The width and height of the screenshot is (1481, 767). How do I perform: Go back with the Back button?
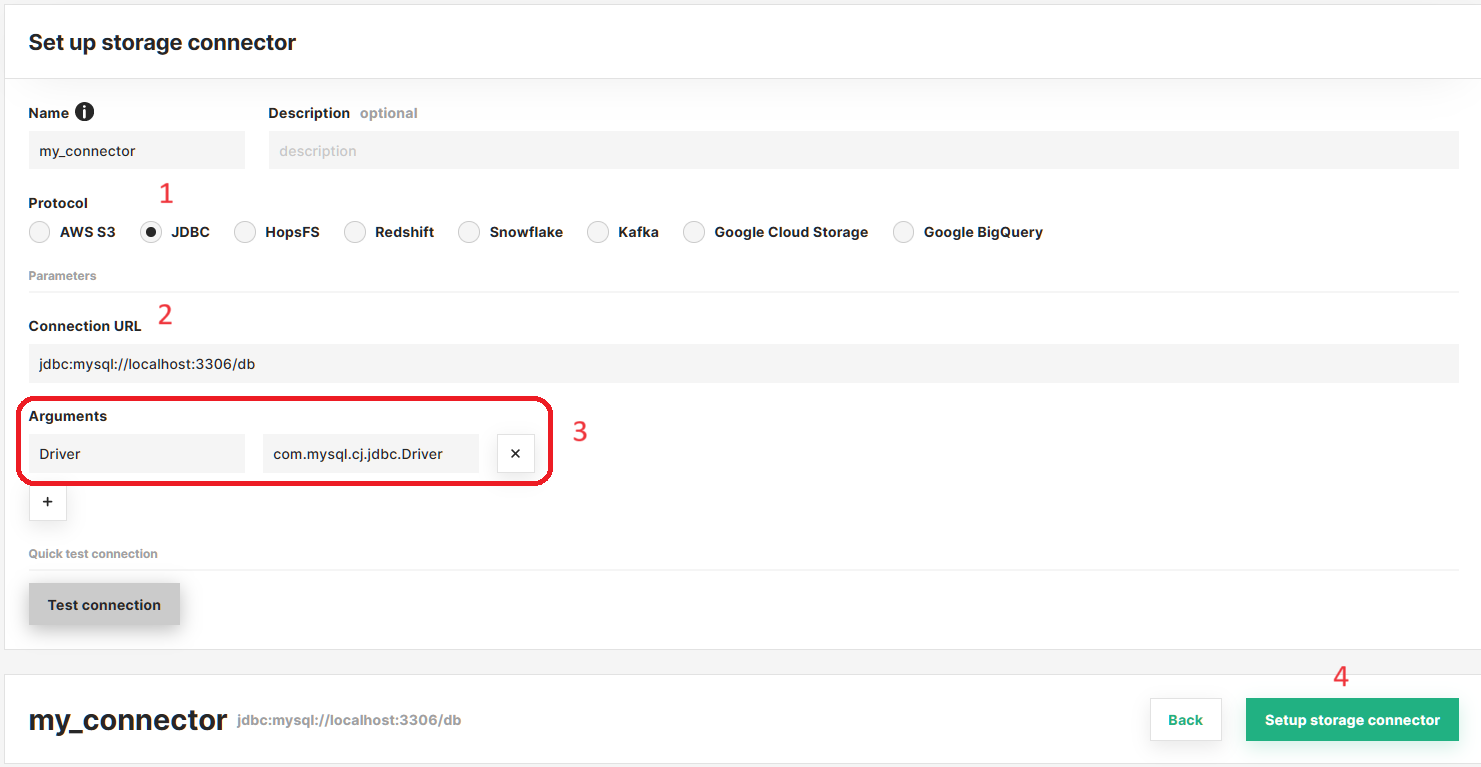[x=1186, y=719]
